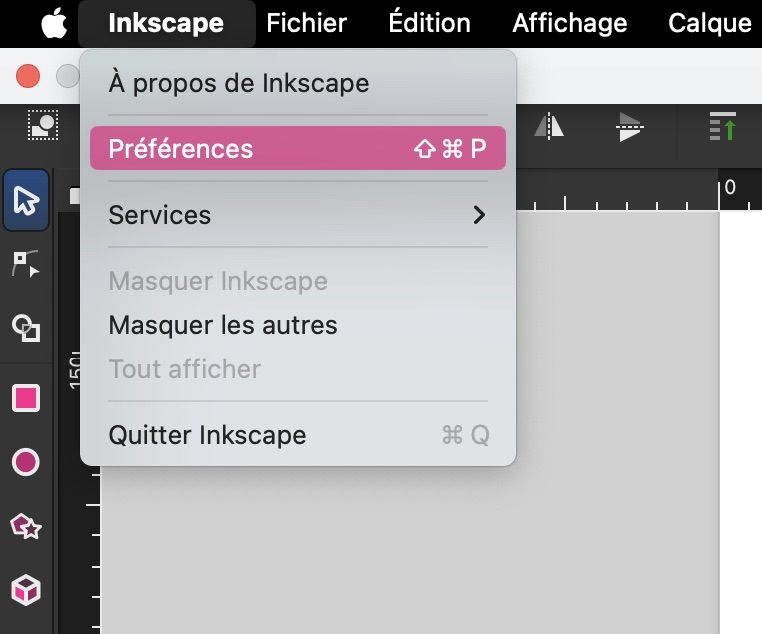The width and height of the screenshot is (762, 634).
Task: Open the Édition menu
Action: click(x=429, y=23)
